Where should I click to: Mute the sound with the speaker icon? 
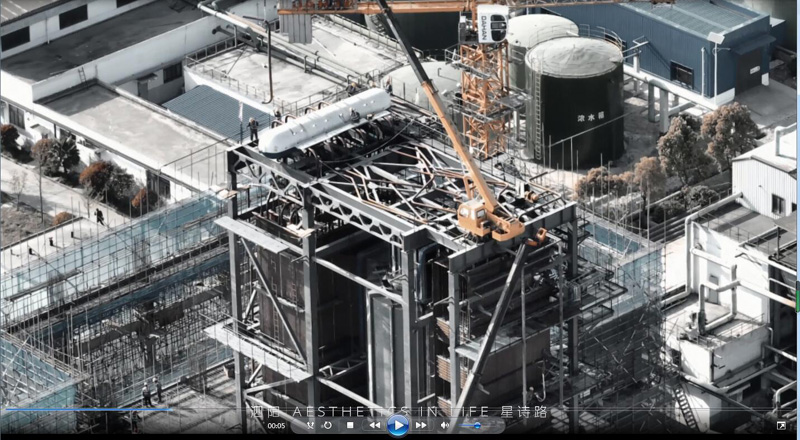coord(444,425)
